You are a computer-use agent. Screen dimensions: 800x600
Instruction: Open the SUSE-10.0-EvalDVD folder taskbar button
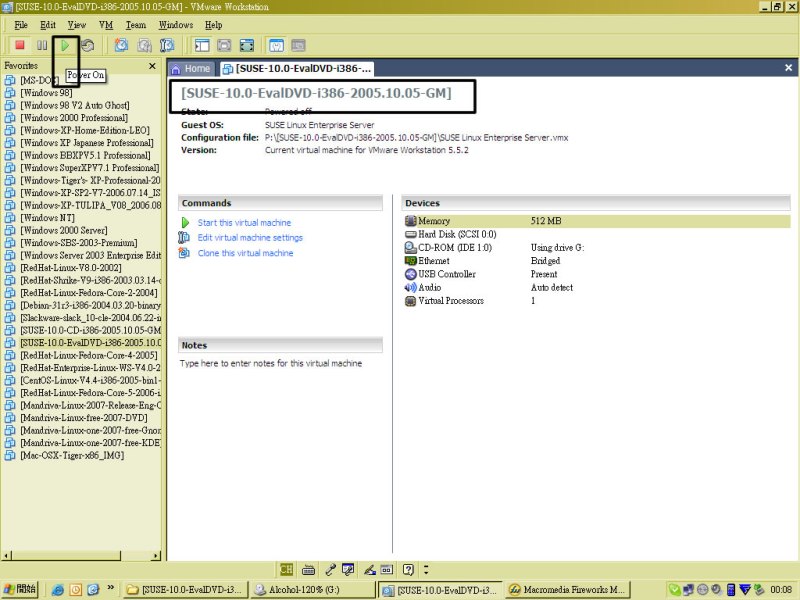[x=186, y=589]
